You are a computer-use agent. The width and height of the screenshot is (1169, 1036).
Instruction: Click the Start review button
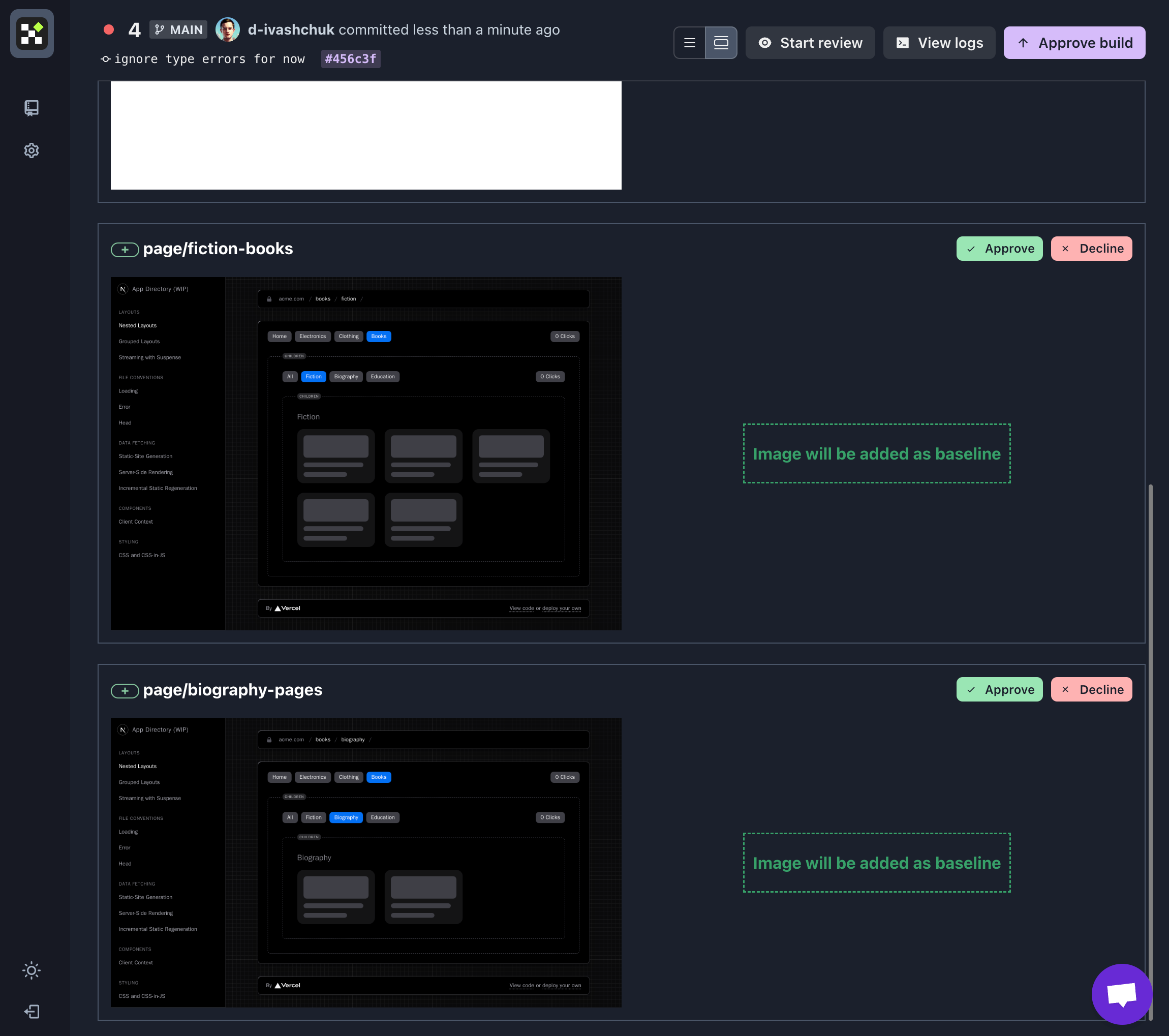click(x=810, y=43)
